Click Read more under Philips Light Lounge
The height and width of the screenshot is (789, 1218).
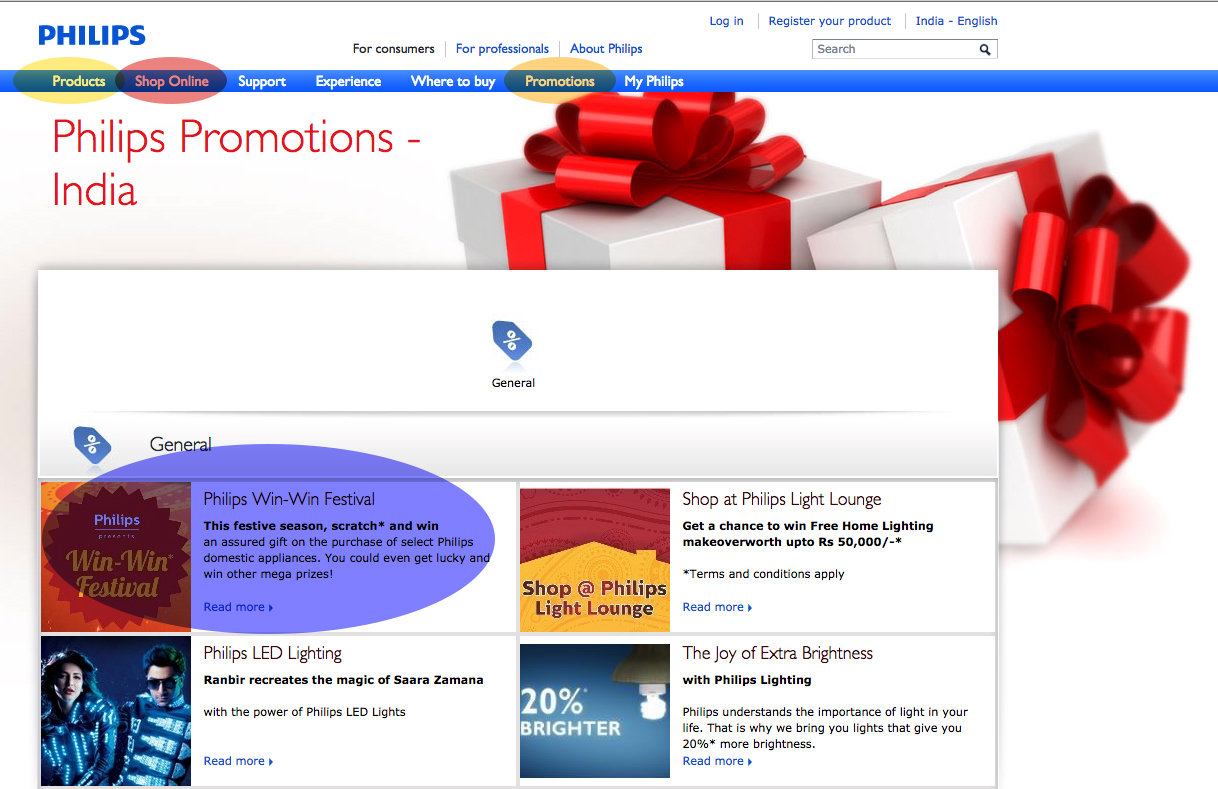(717, 607)
